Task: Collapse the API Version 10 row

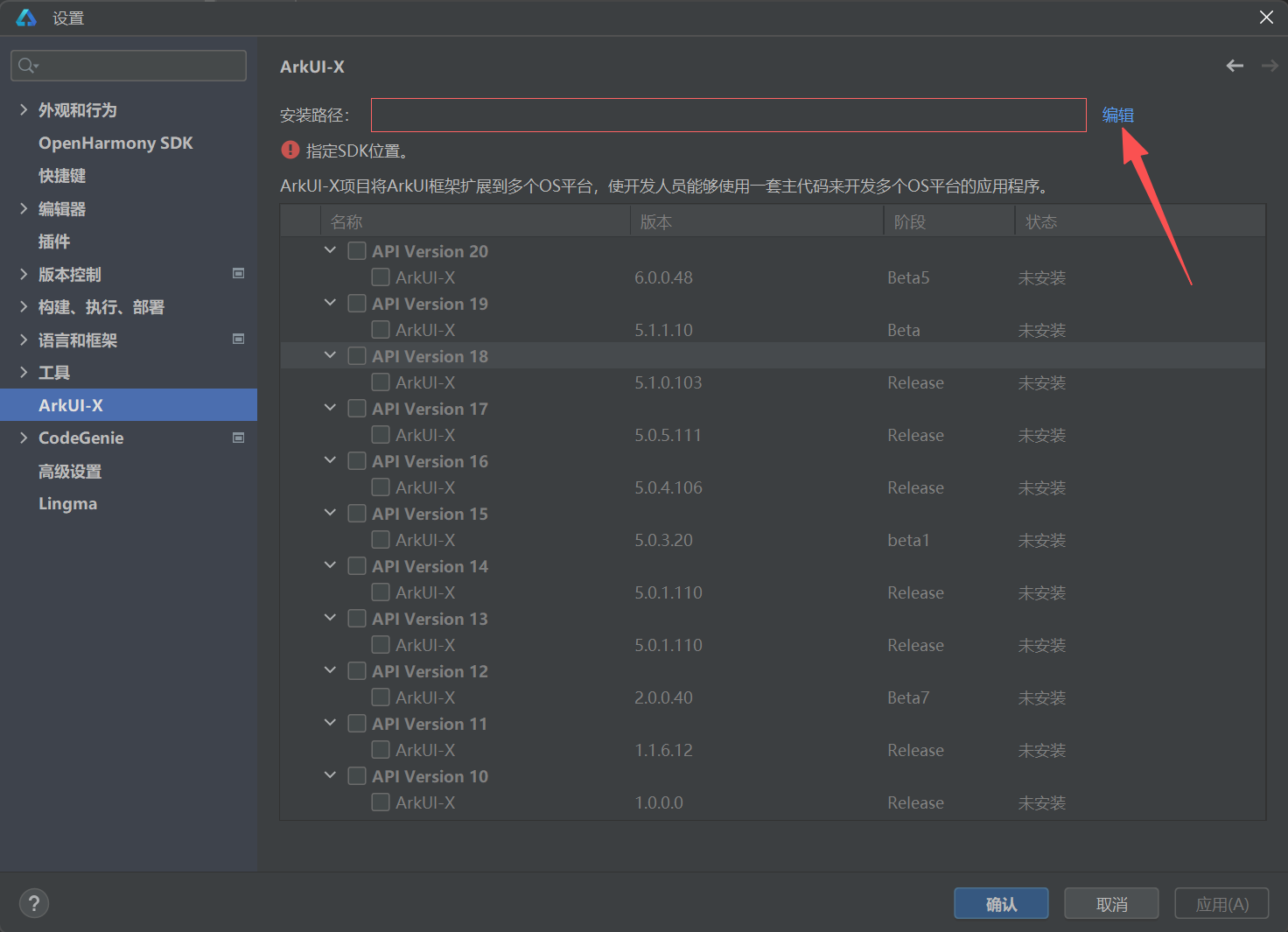Action: 330,775
